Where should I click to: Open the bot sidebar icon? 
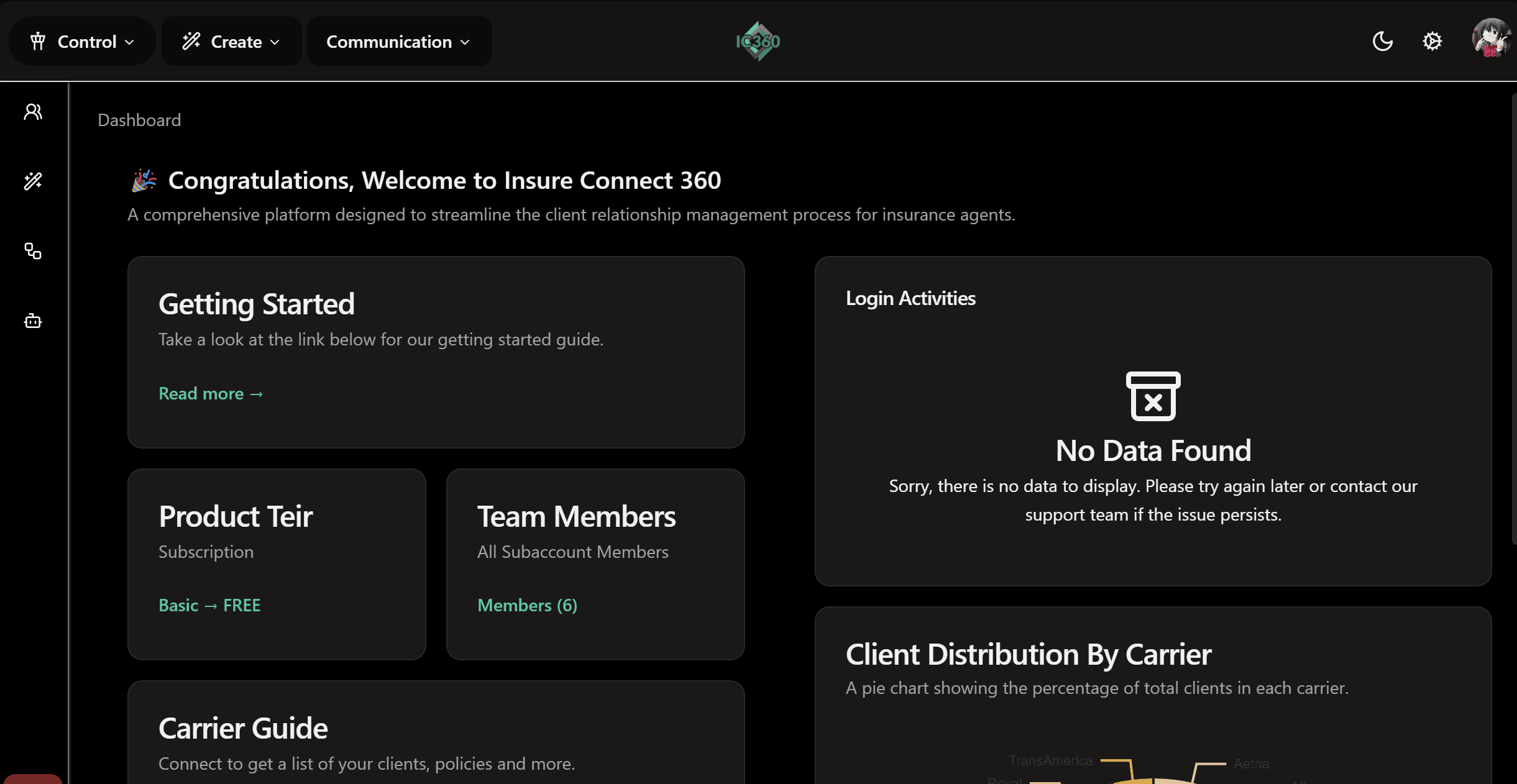pyautogui.click(x=33, y=321)
